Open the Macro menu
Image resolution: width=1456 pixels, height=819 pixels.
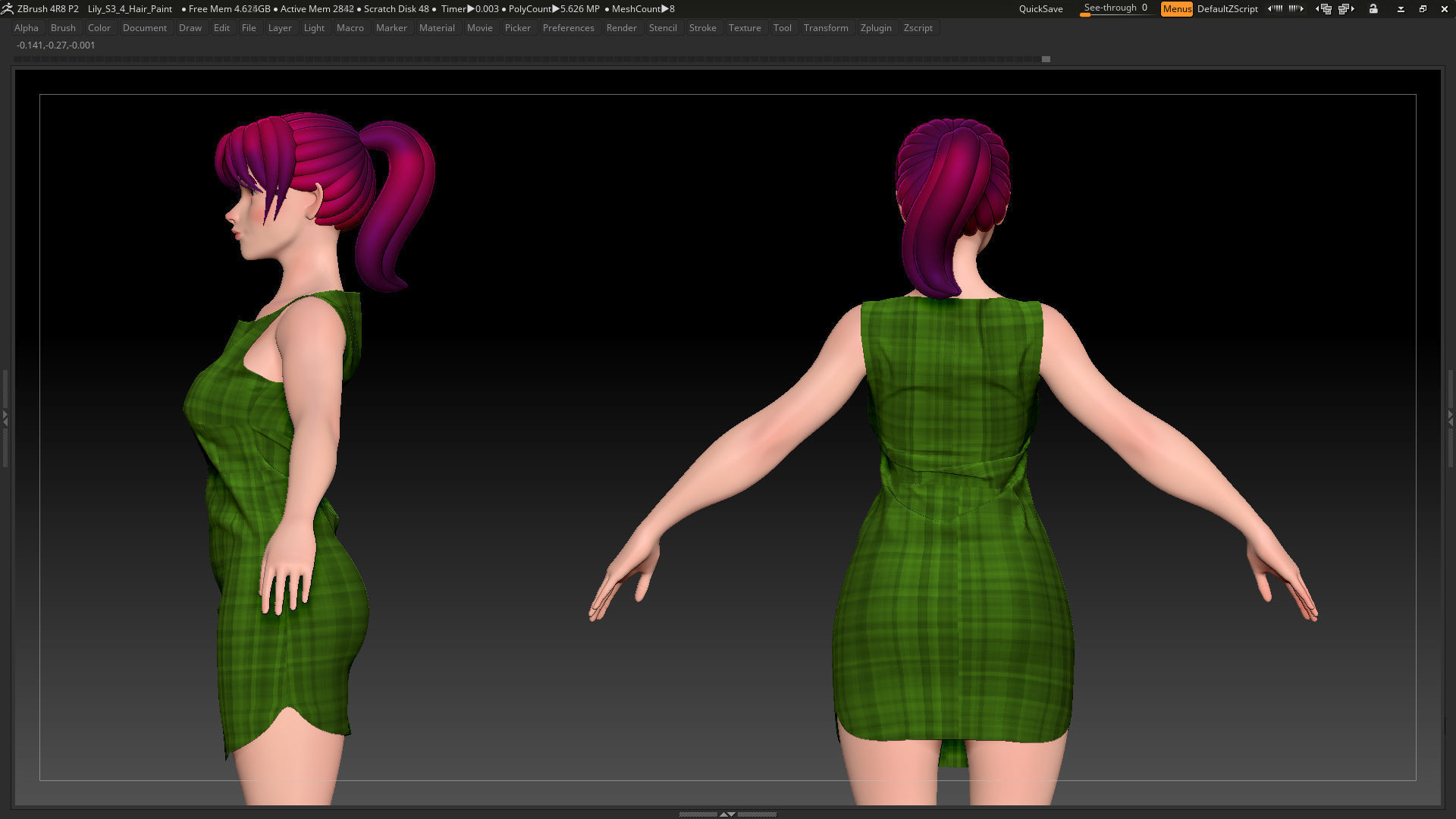click(x=350, y=28)
